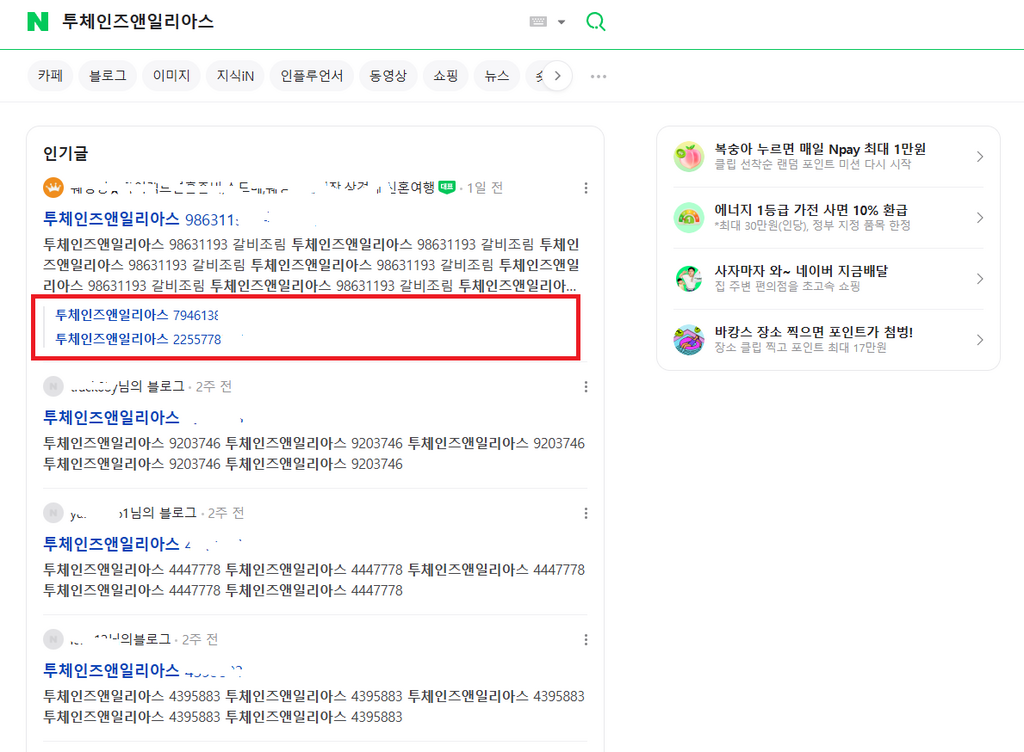Open 사자마자 와~ 네이버 지금배달
1024x752 pixels.
[801, 270]
